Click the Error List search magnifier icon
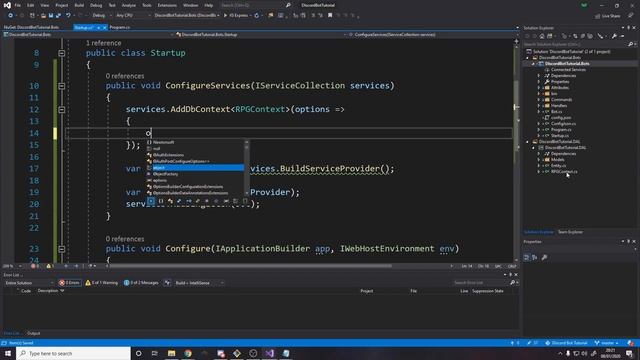Screen dimensions: 640x360 coord(512,282)
